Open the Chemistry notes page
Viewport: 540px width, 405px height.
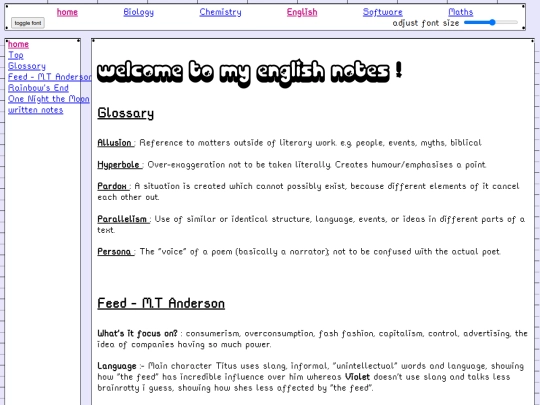click(220, 12)
